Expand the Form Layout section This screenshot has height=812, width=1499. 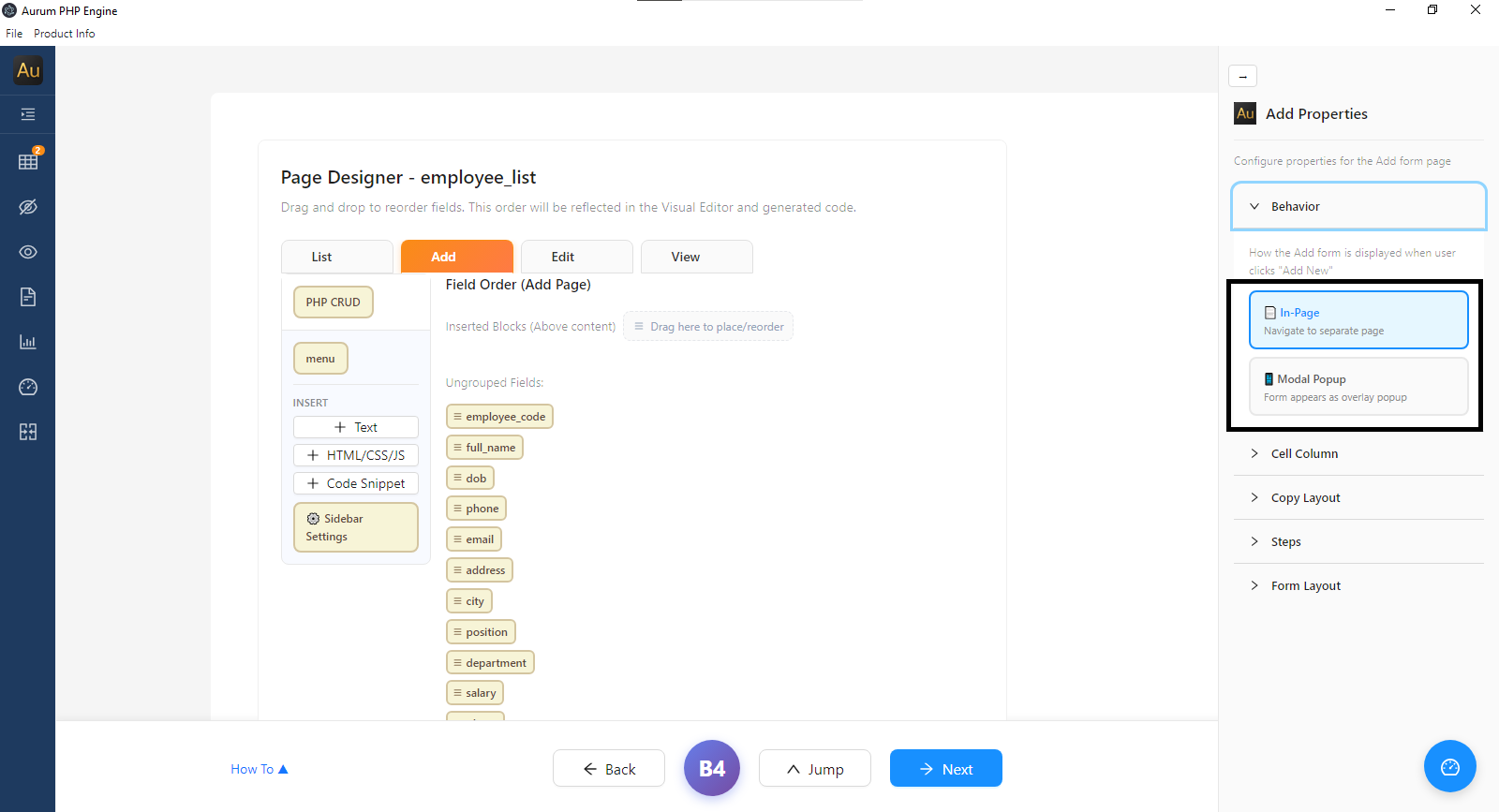point(1358,585)
